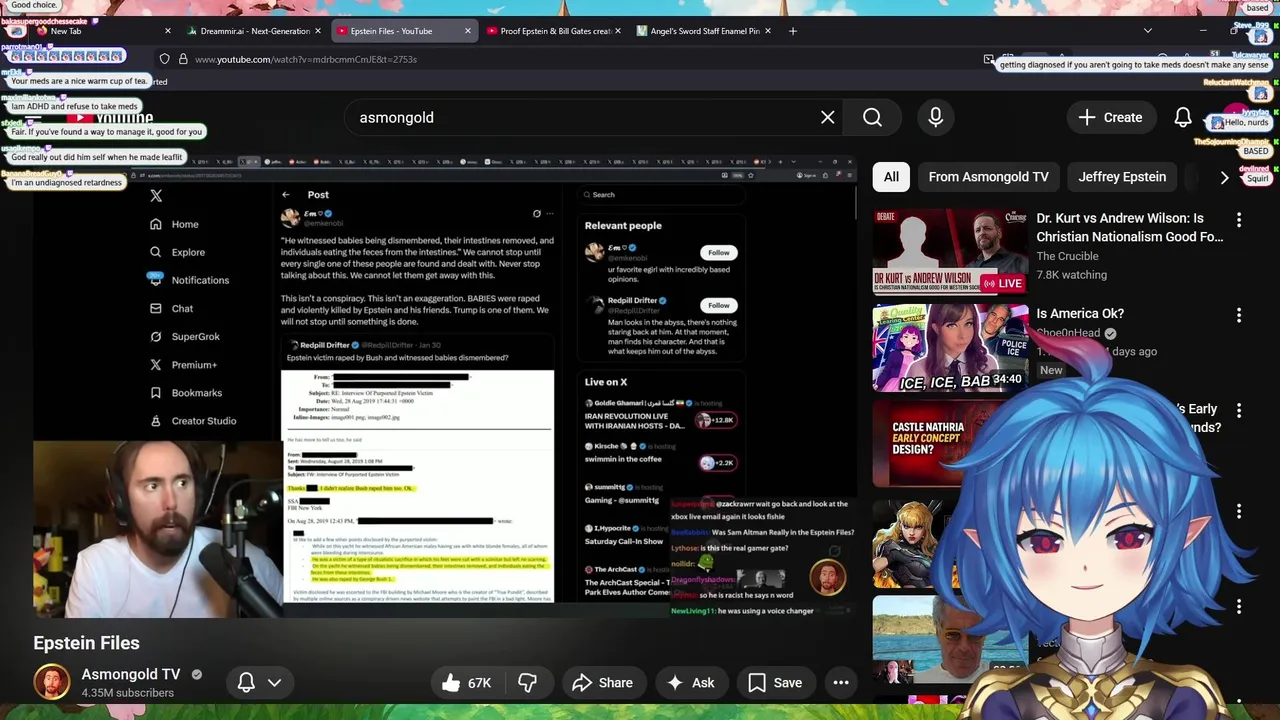
Task: Clear the YouTube search box text
Action: [828, 117]
